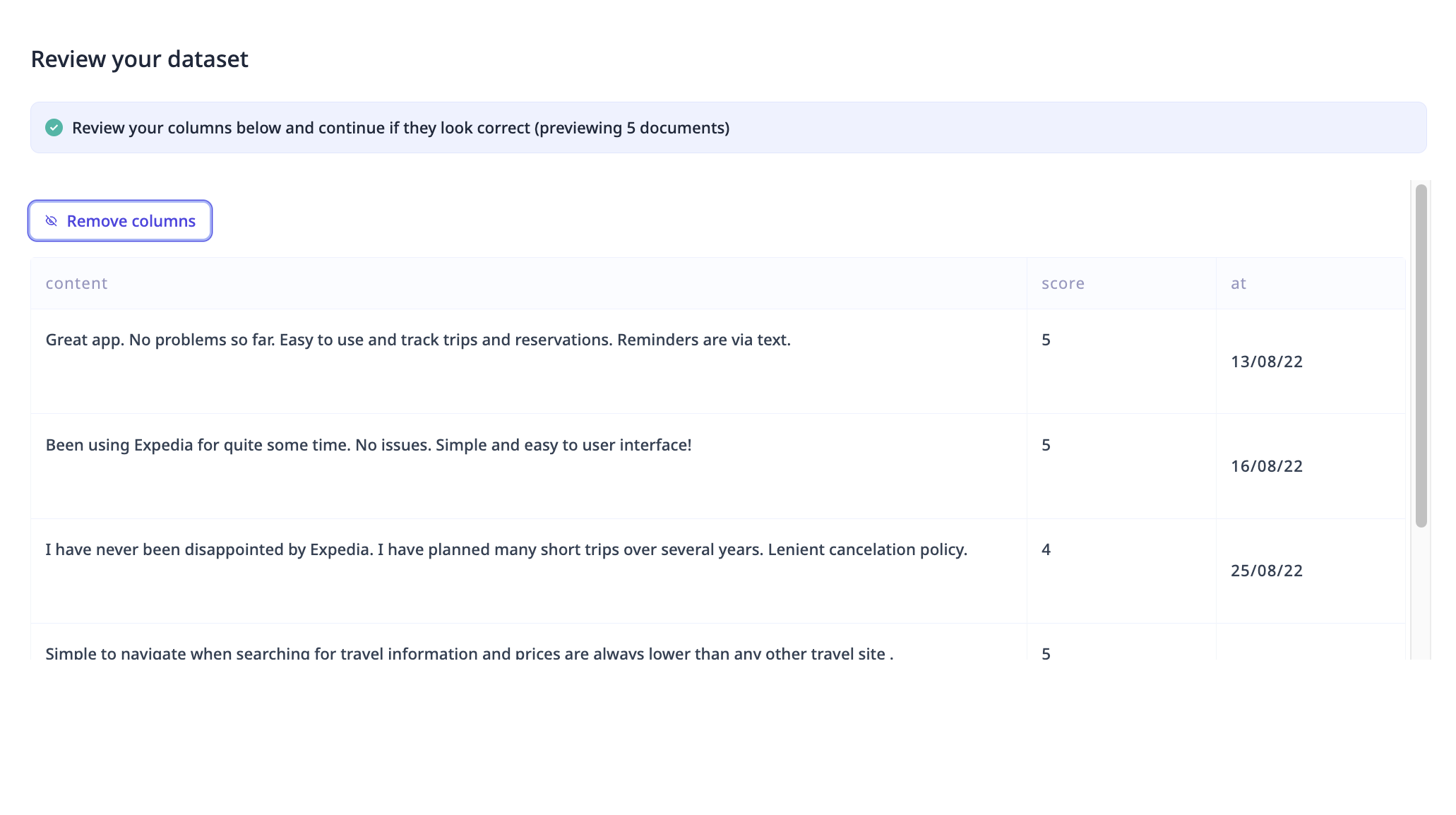Click the date cell 13/08/22
The image size is (1456, 815).
(1267, 362)
